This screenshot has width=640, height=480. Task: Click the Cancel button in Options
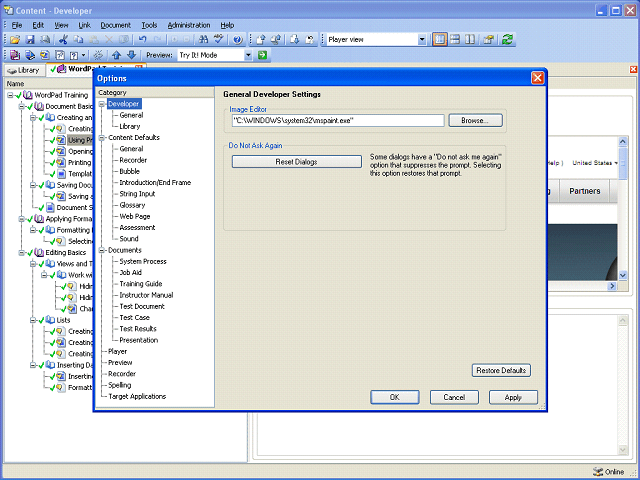(454, 397)
